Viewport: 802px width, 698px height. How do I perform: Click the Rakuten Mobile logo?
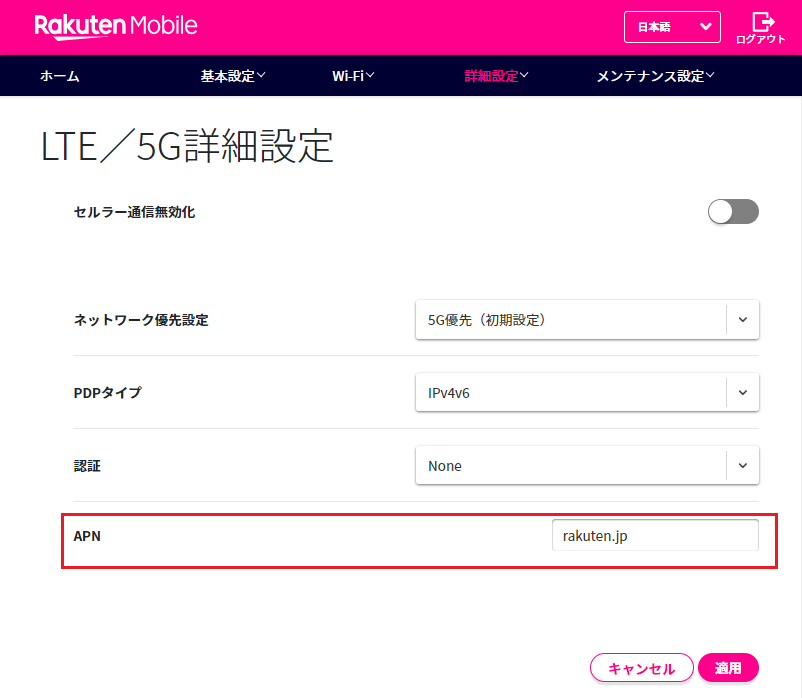[116, 26]
